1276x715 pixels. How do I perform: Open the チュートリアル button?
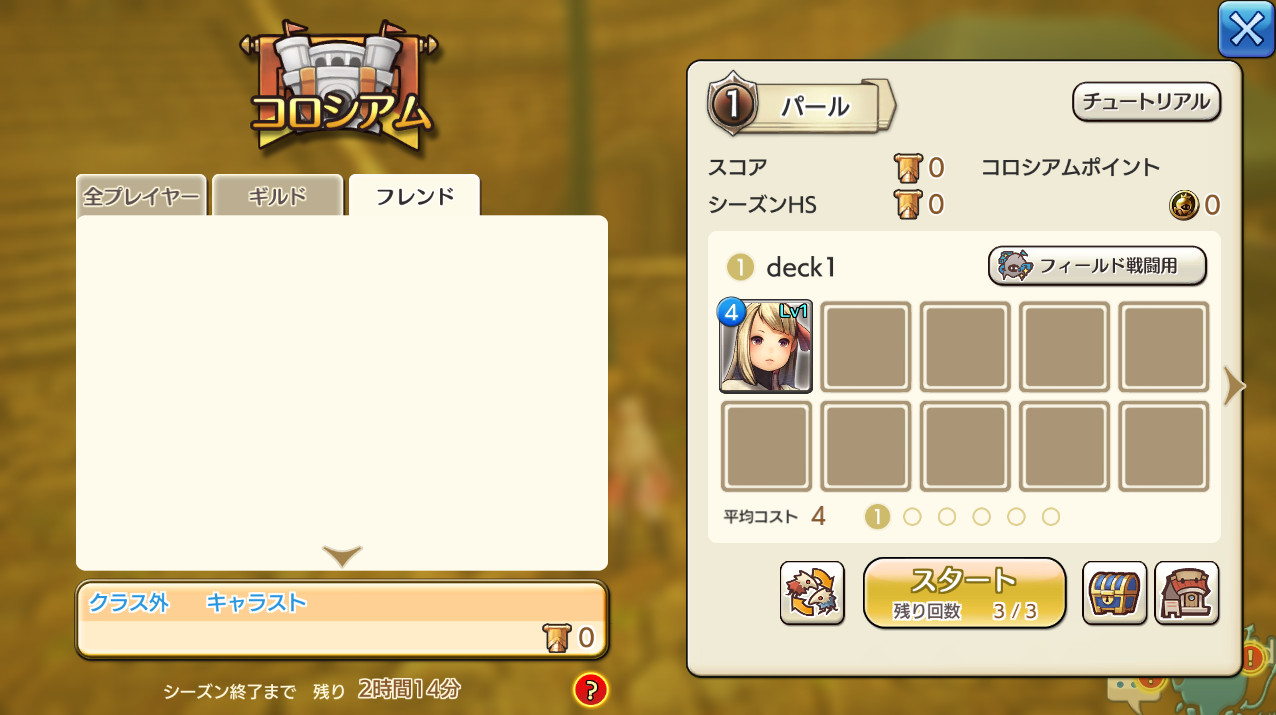click(x=1147, y=102)
